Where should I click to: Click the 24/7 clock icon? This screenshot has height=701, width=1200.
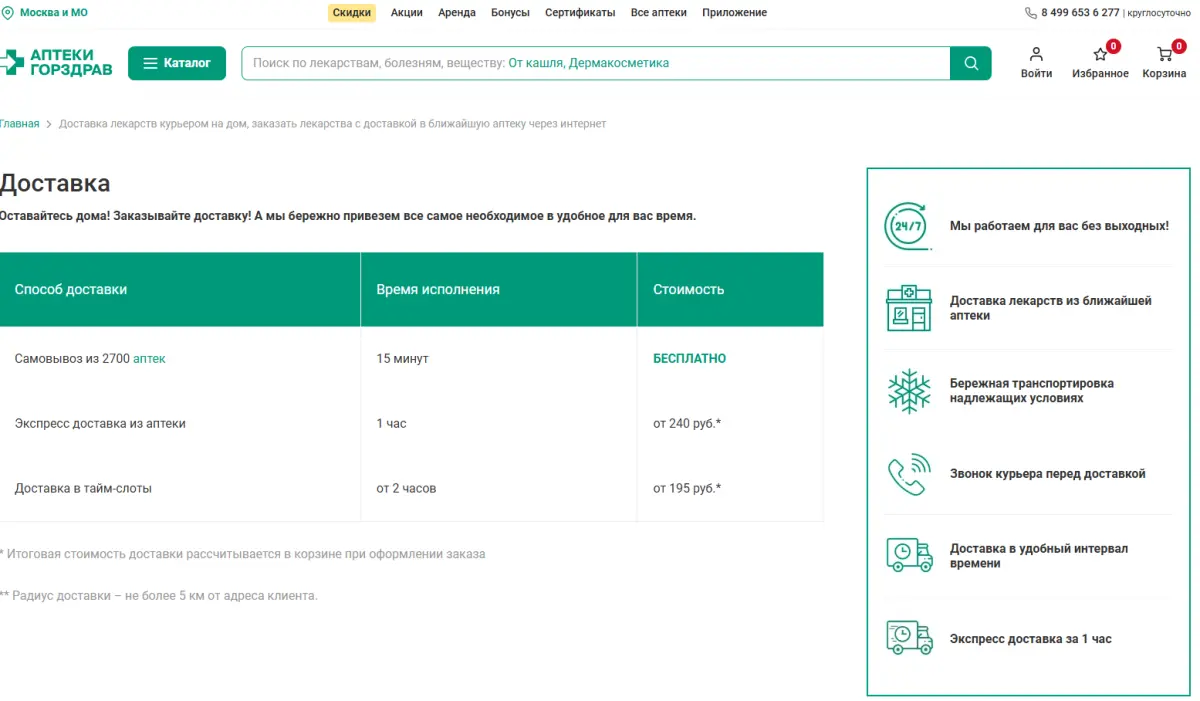(x=908, y=226)
